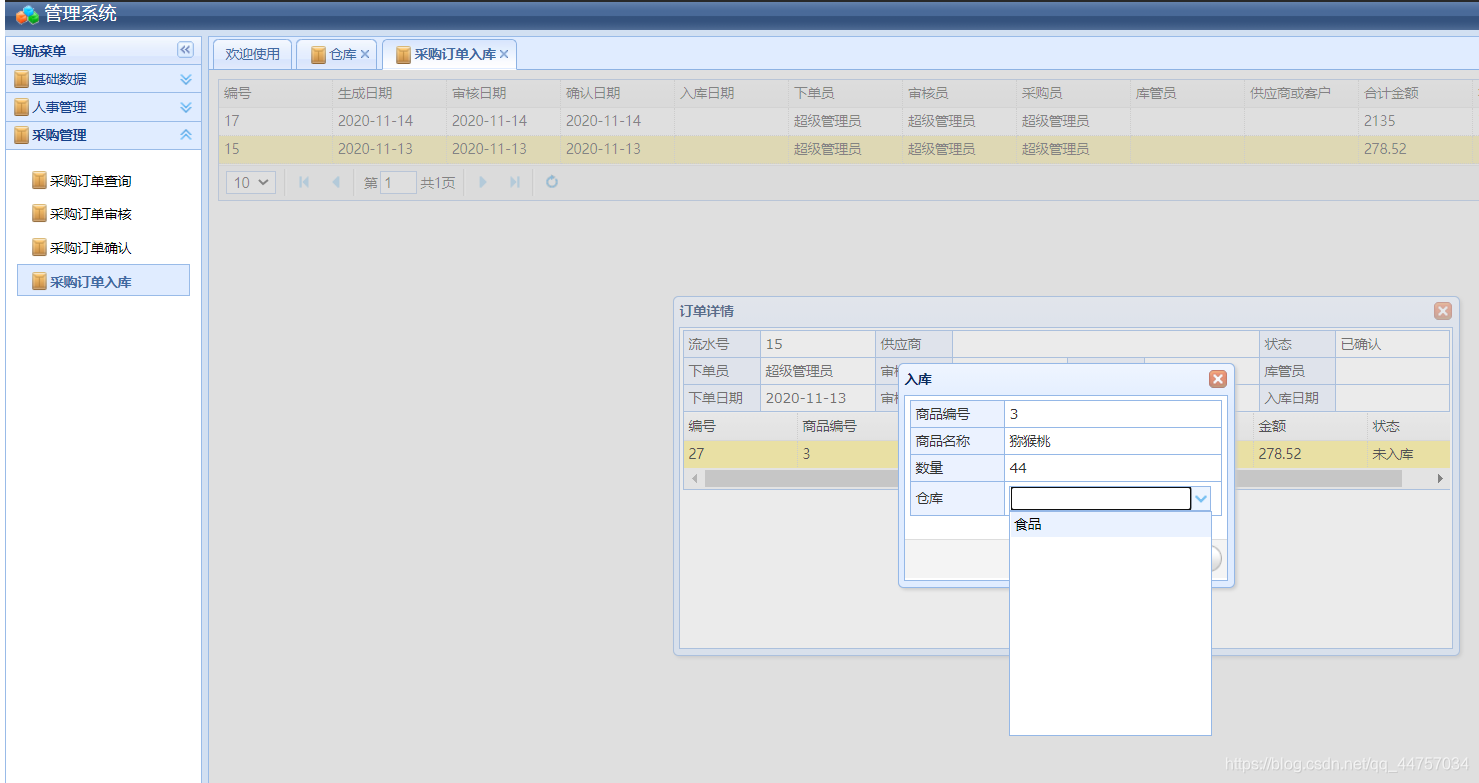Expand the 基础数据 accordion section
Image resolution: width=1479 pixels, height=783 pixels.
[x=185, y=79]
